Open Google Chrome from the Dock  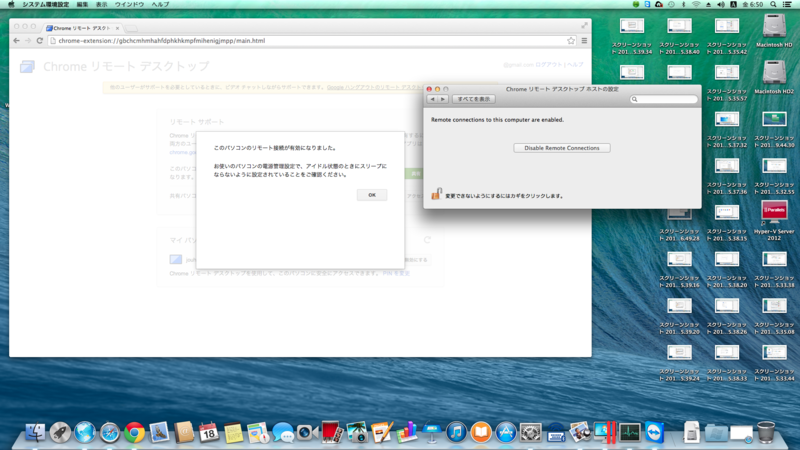pyautogui.click(x=135, y=432)
